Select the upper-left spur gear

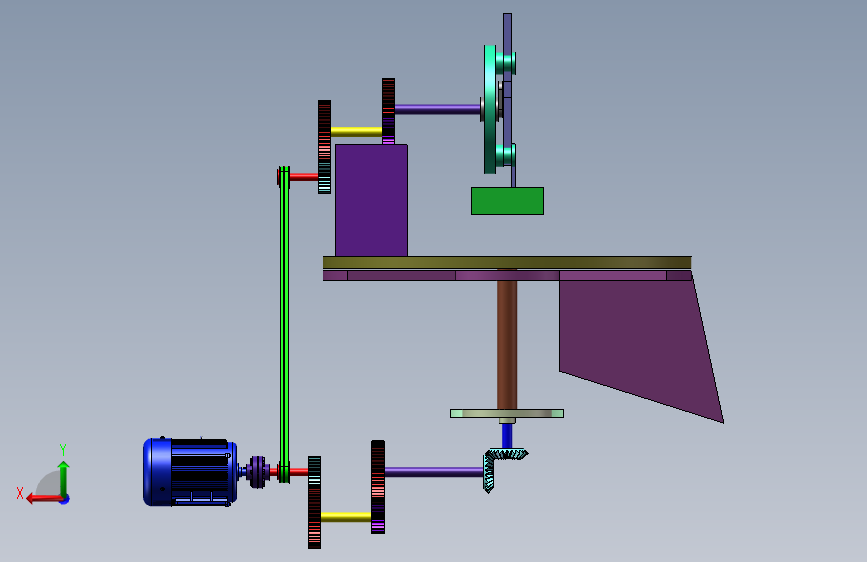click(324, 147)
